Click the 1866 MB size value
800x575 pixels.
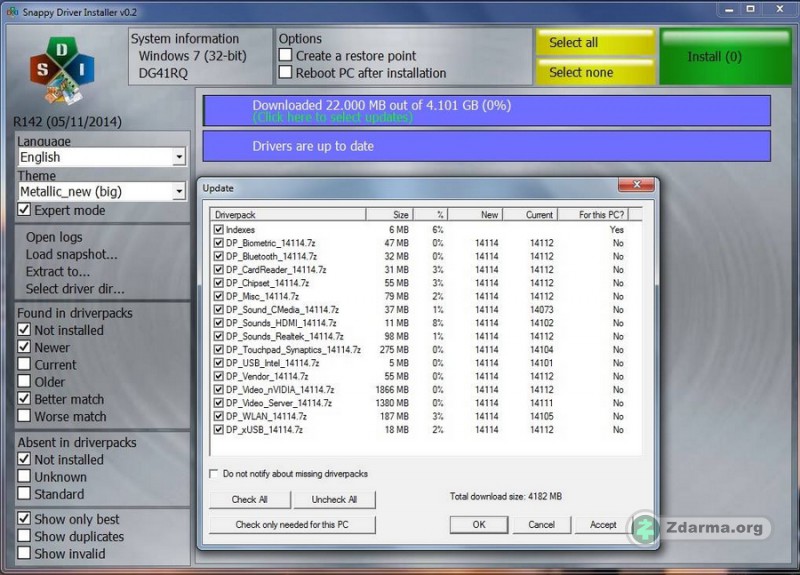point(392,389)
